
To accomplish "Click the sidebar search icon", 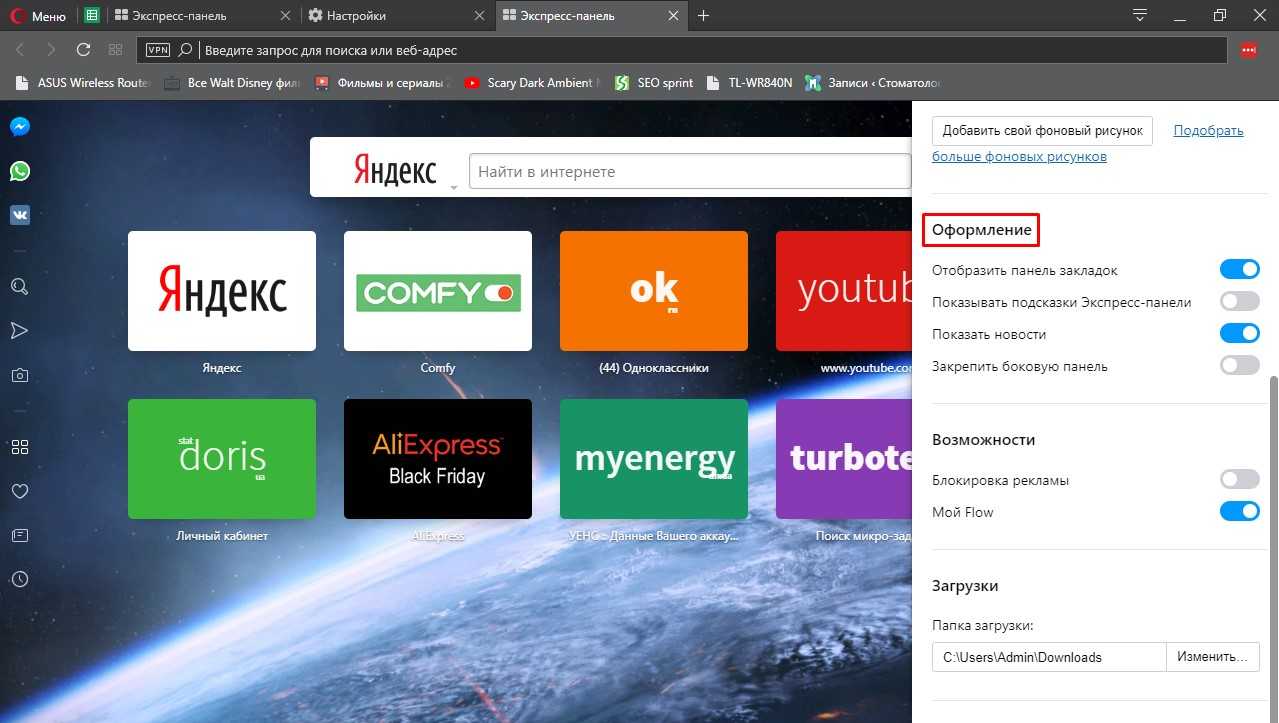I will point(19,287).
